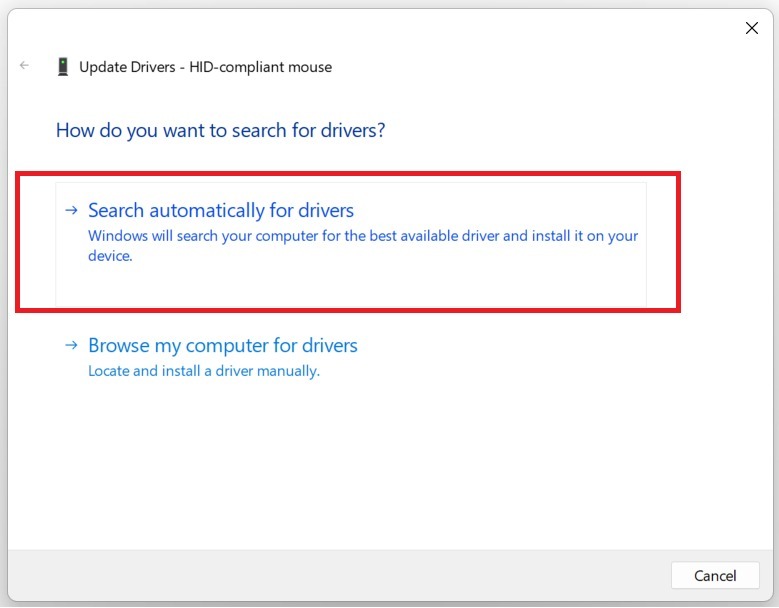This screenshot has width=779, height=608.
Task: Click the 'Windows will search your computer' description
Action: 362,237
